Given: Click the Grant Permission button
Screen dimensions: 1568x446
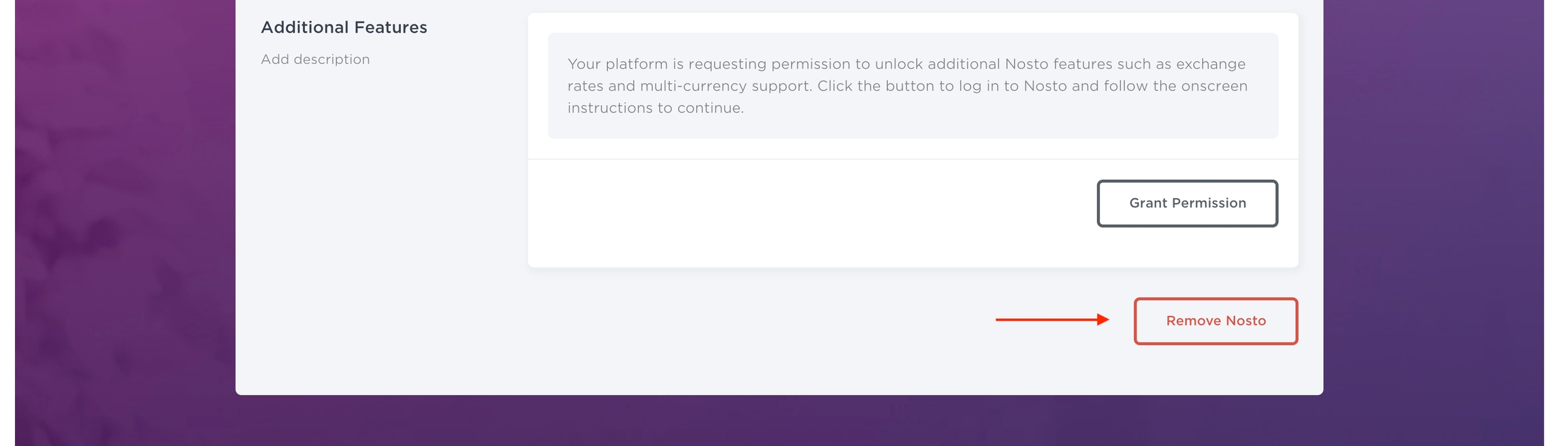Looking at the screenshot, I should [1187, 204].
